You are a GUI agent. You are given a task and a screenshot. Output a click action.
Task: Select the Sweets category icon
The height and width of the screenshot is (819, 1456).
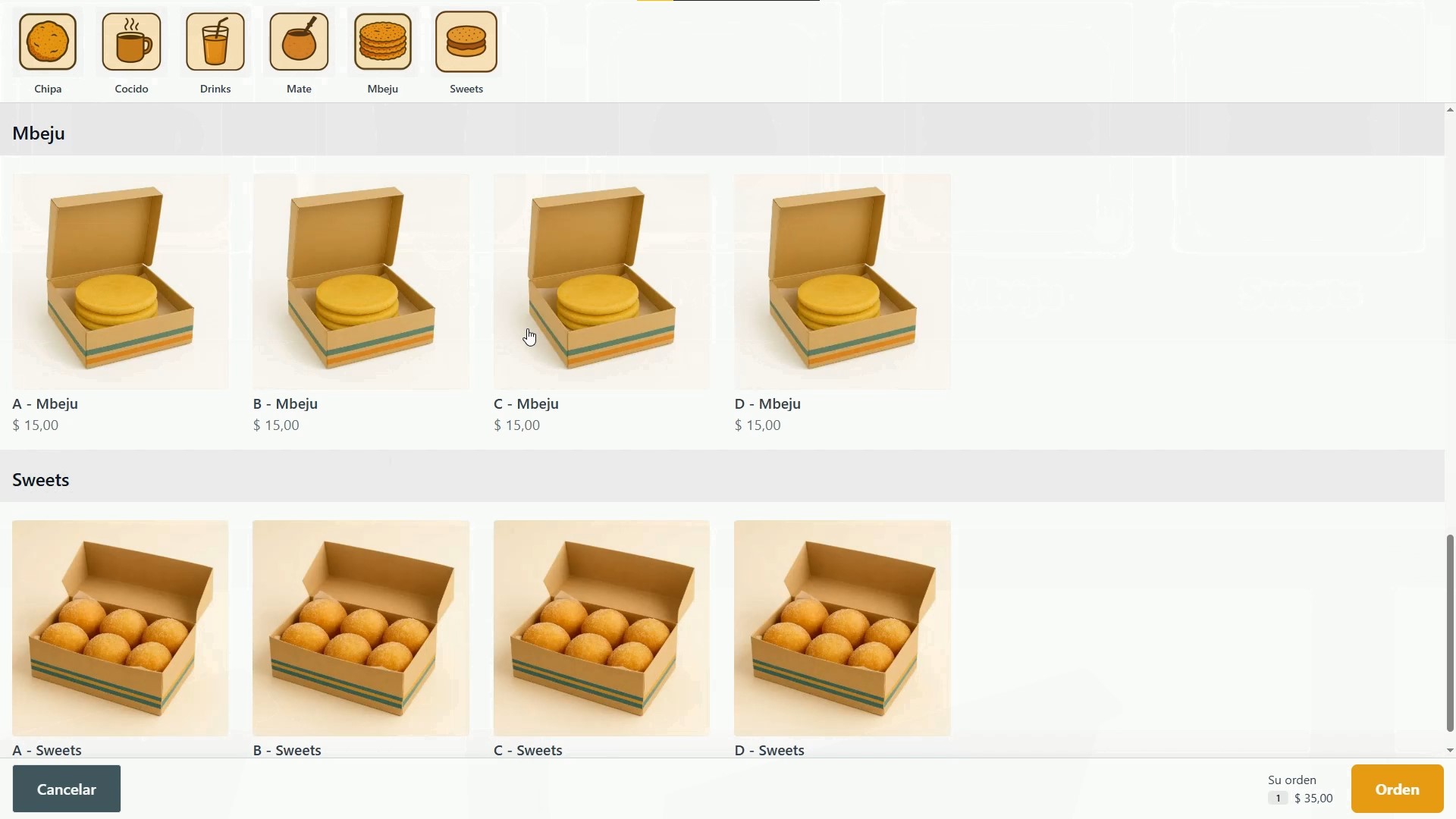tap(466, 42)
